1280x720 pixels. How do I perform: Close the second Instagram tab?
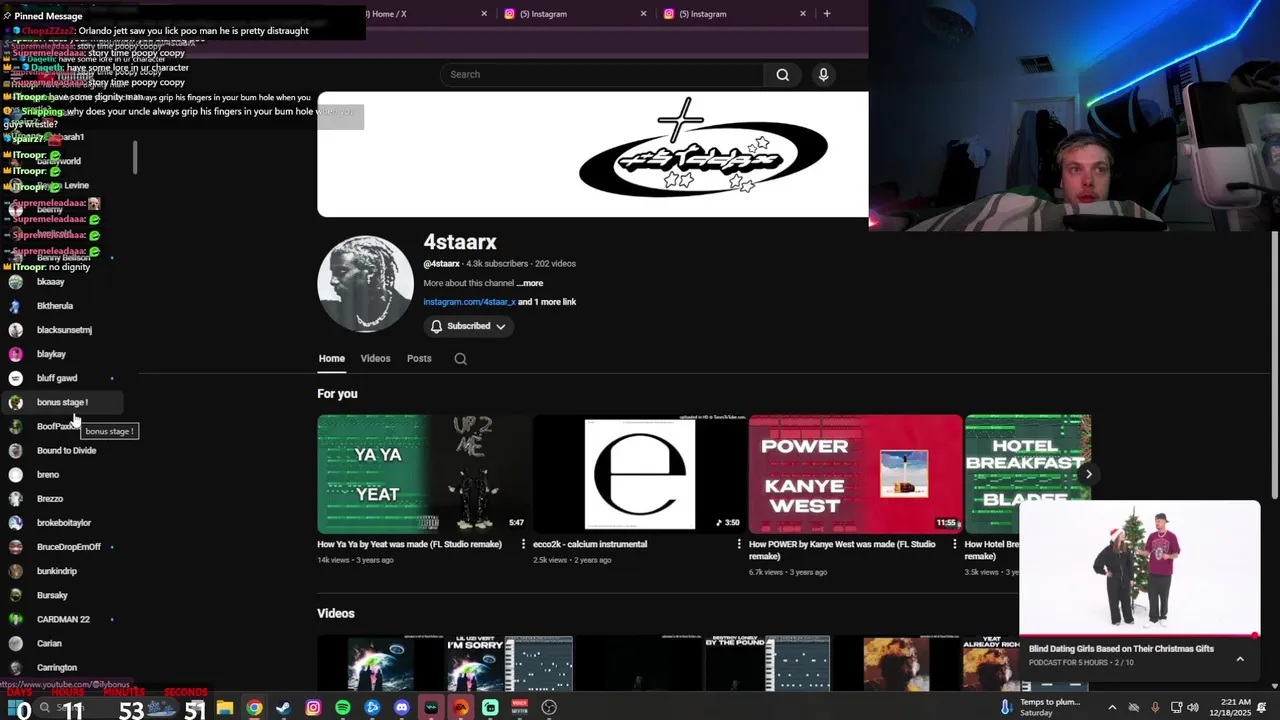pyautogui.click(x=802, y=14)
